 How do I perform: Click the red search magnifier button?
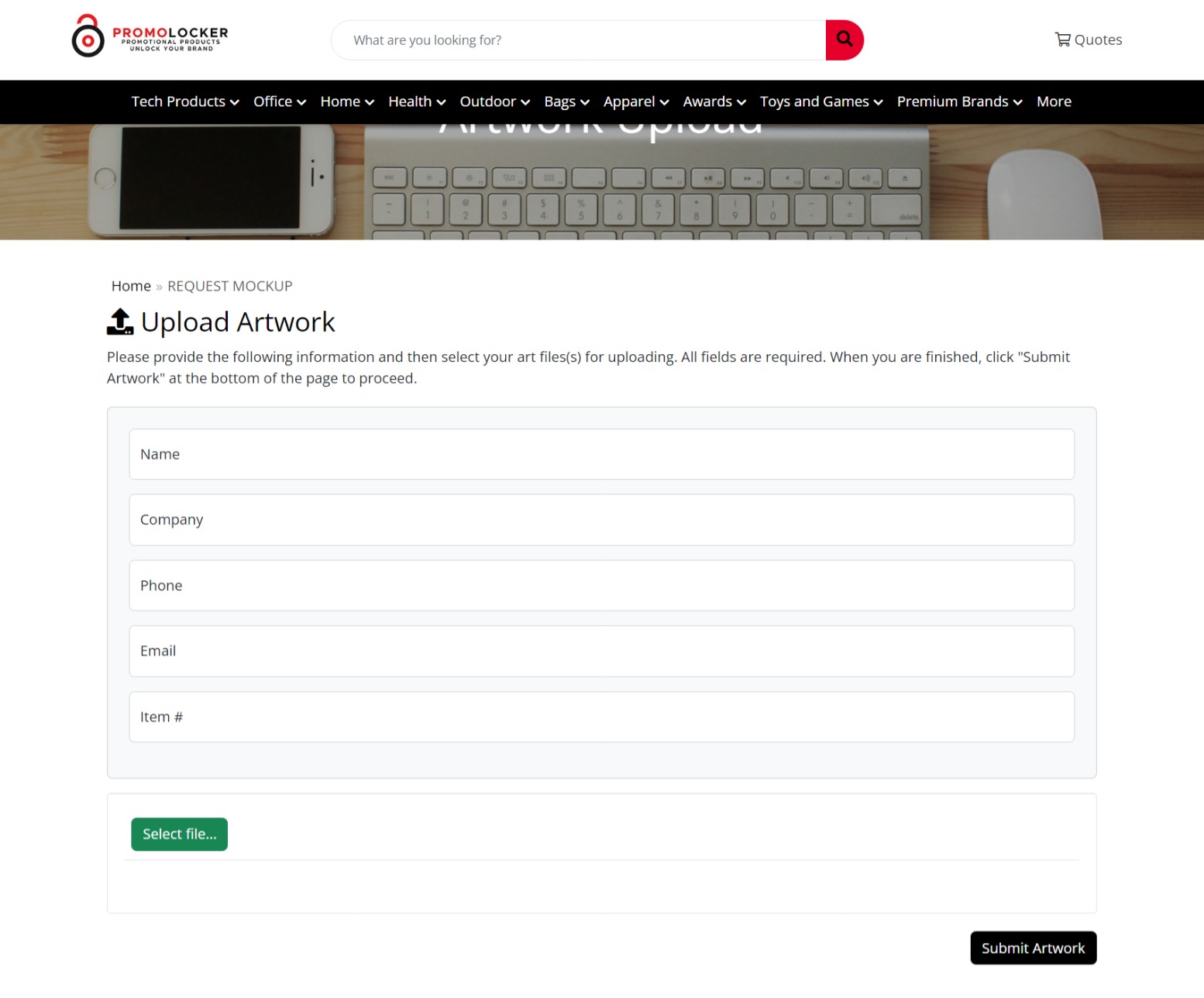tap(845, 40)
